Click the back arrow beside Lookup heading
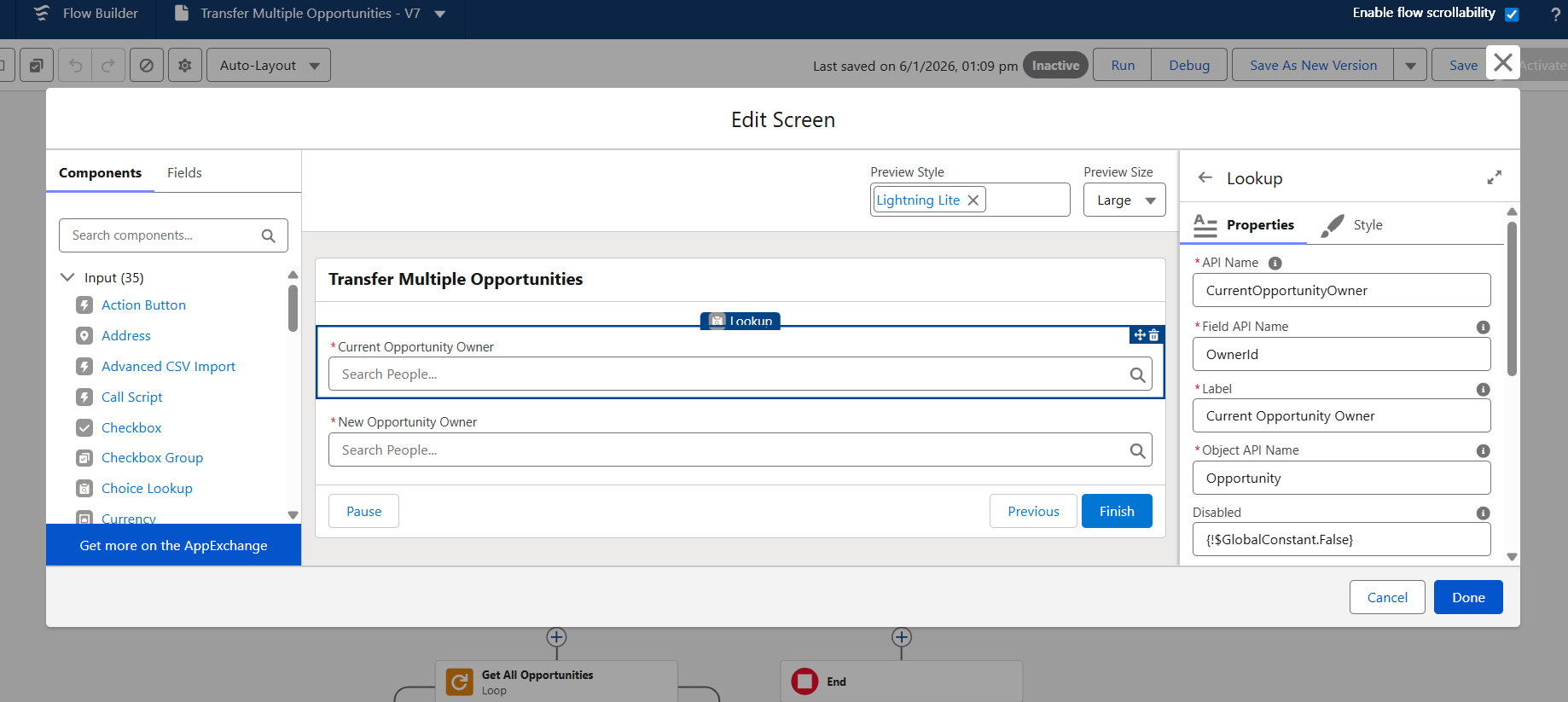Screen dimensions: 1568x702 click(1205, 177)
